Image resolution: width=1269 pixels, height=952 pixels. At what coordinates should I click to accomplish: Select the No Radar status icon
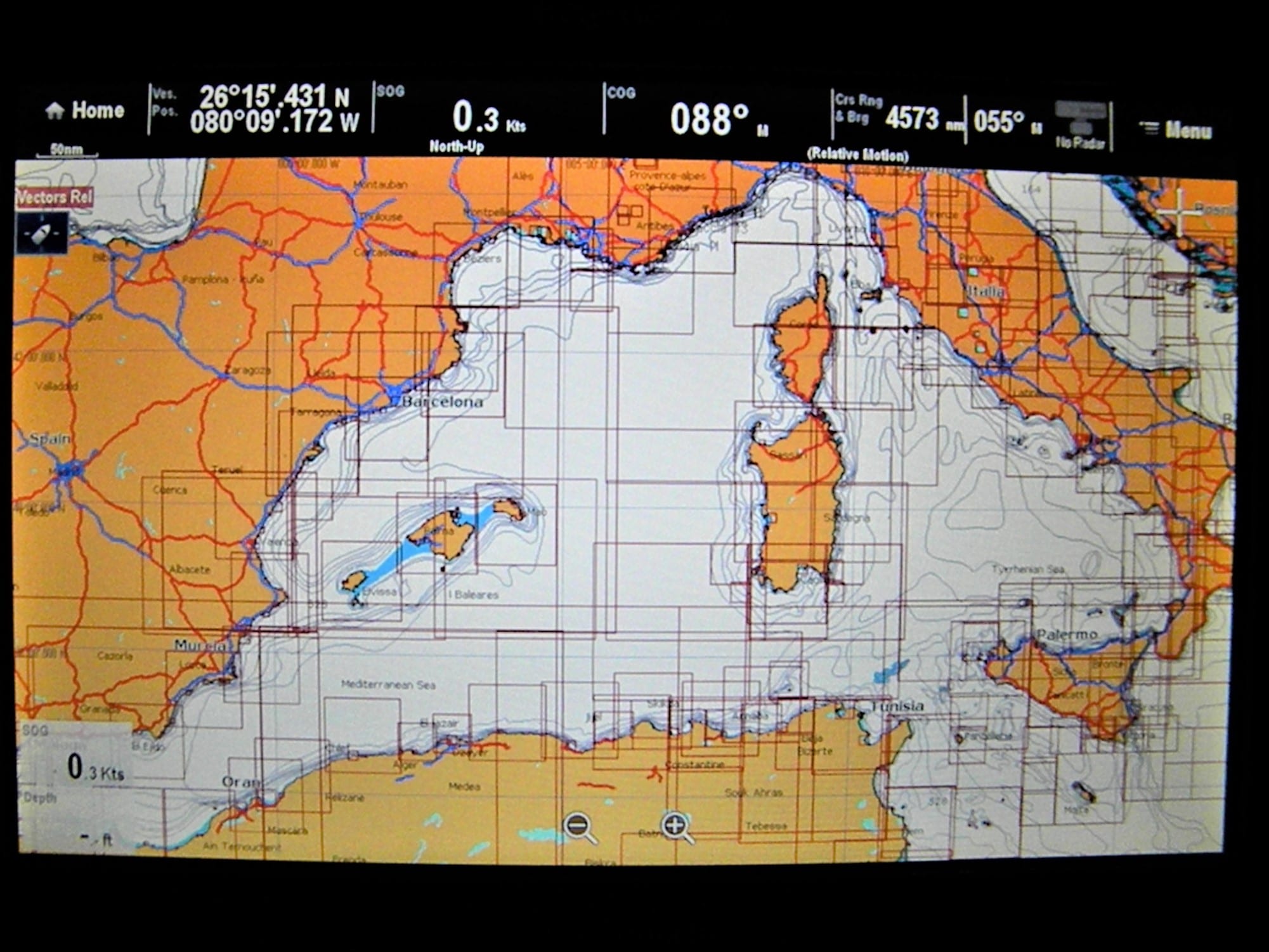[x=1081, y=126]
